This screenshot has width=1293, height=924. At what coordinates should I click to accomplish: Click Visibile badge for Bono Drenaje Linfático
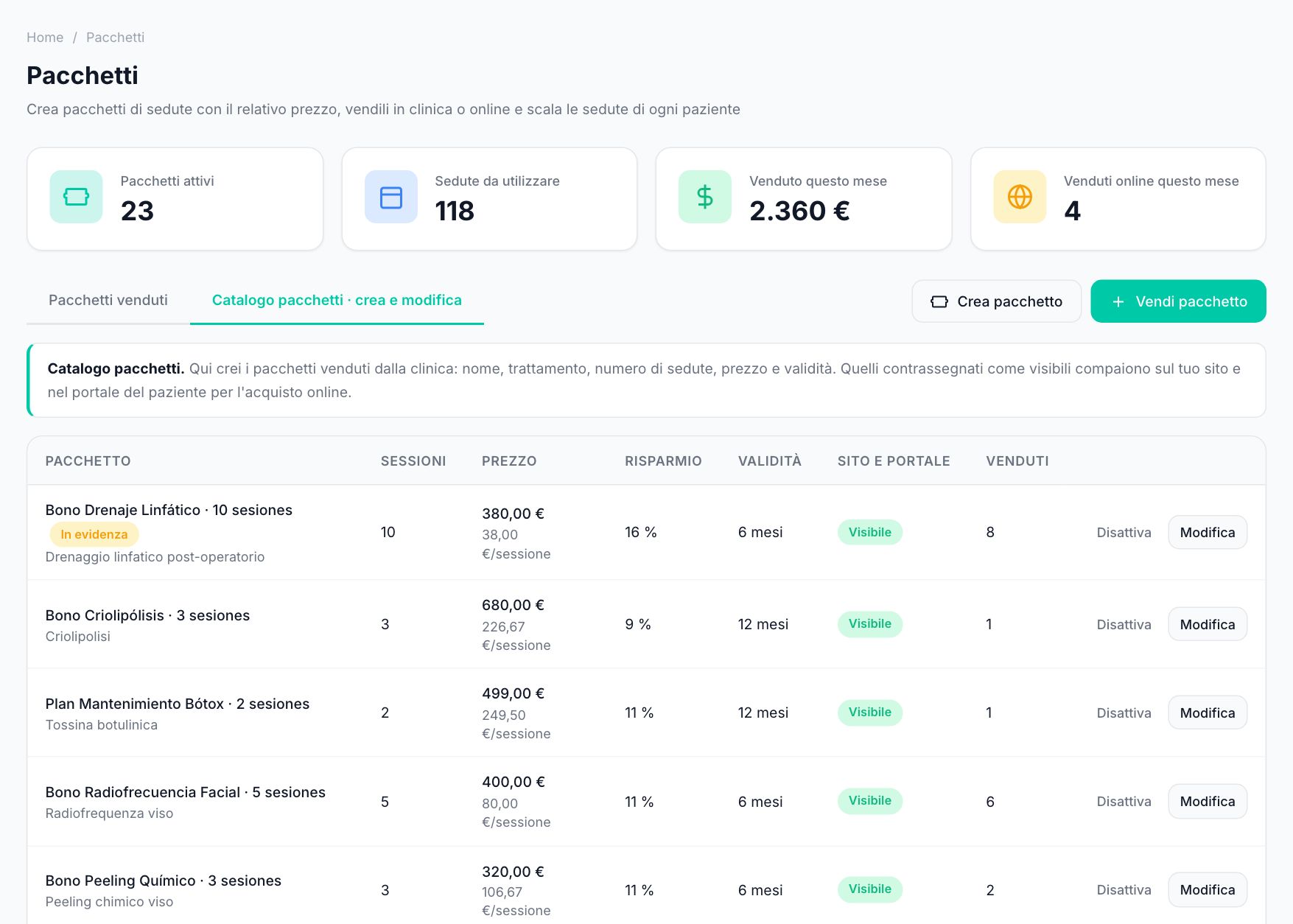pyautogui.click(x=869, y=532)
